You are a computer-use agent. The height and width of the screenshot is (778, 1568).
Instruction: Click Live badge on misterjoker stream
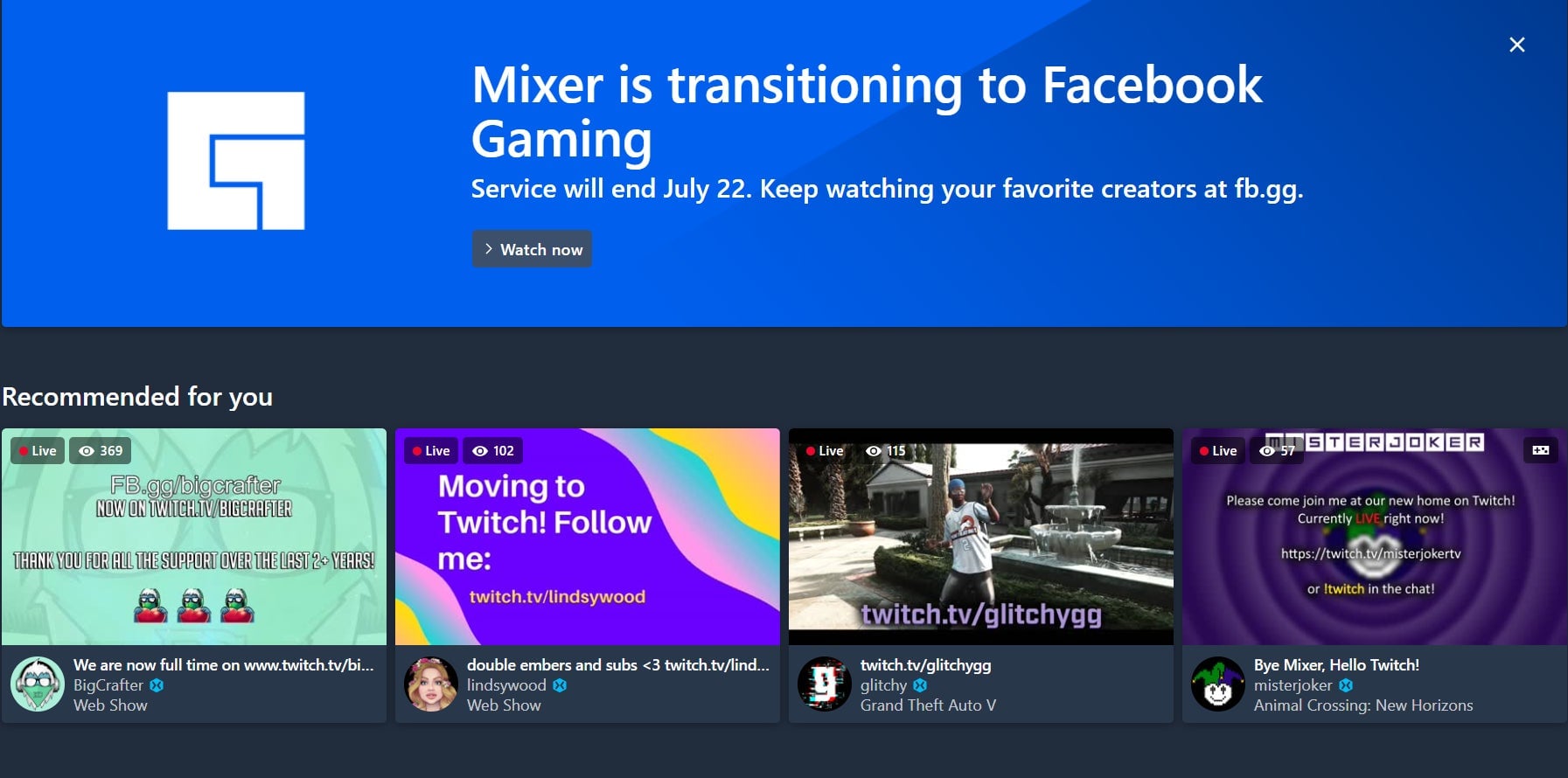click(1218, 451)
